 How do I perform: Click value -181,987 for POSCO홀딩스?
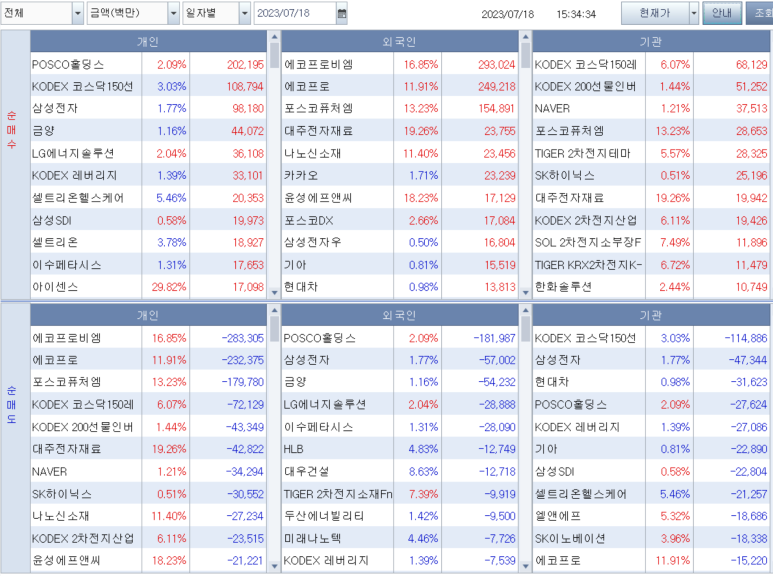click(x=494, y=338)
